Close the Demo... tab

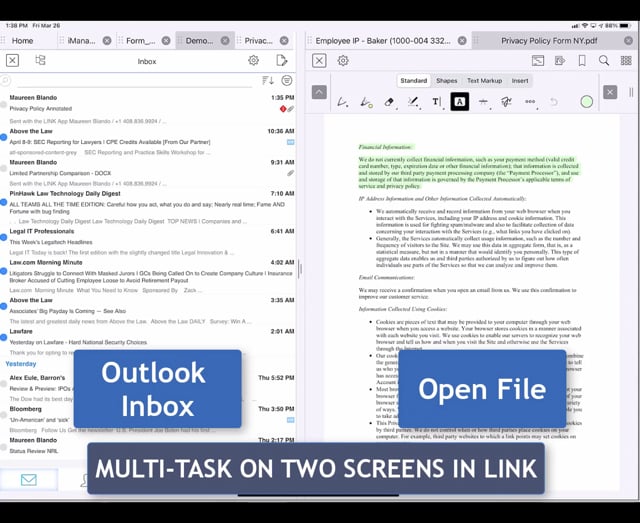pyautogui.click(x=225, y=41)
